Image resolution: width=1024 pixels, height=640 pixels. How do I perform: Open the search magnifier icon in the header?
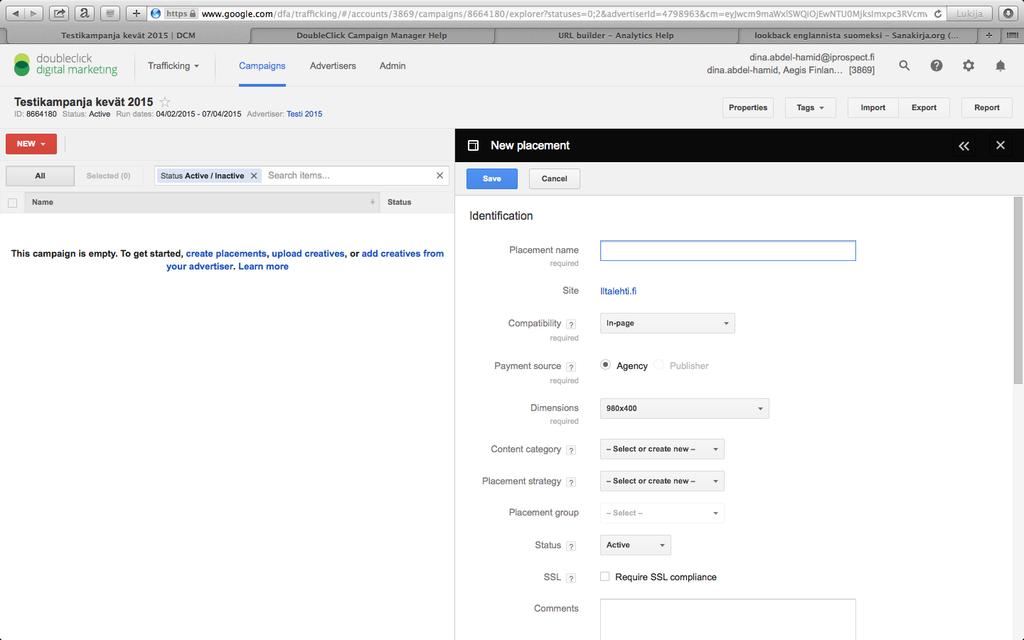pos(904,65)
